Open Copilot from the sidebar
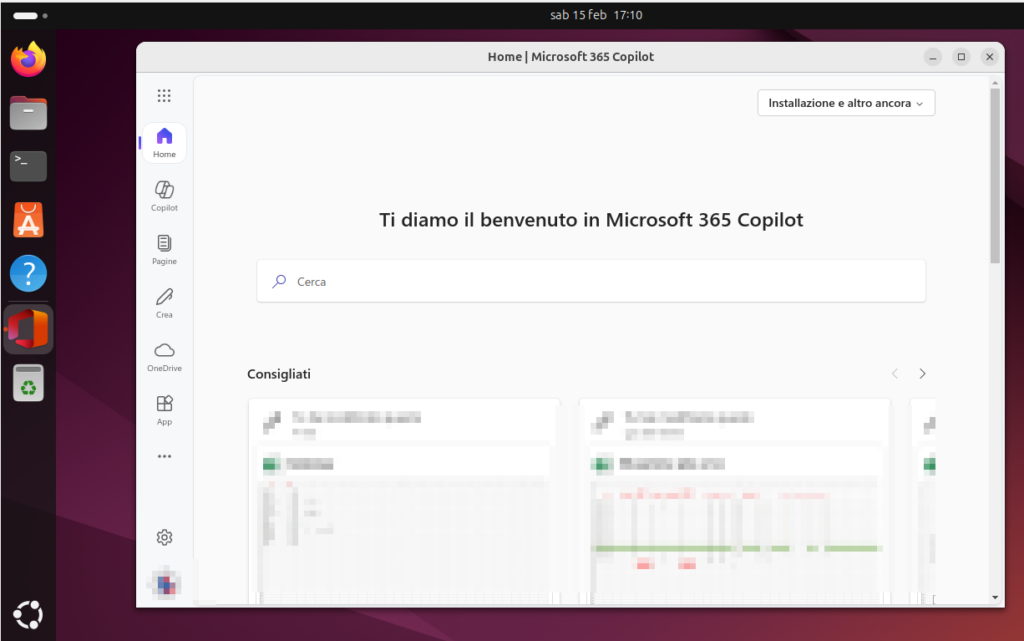Image resolution: width=1024 pixels, height=641 pixels. (x=164, y=196)
